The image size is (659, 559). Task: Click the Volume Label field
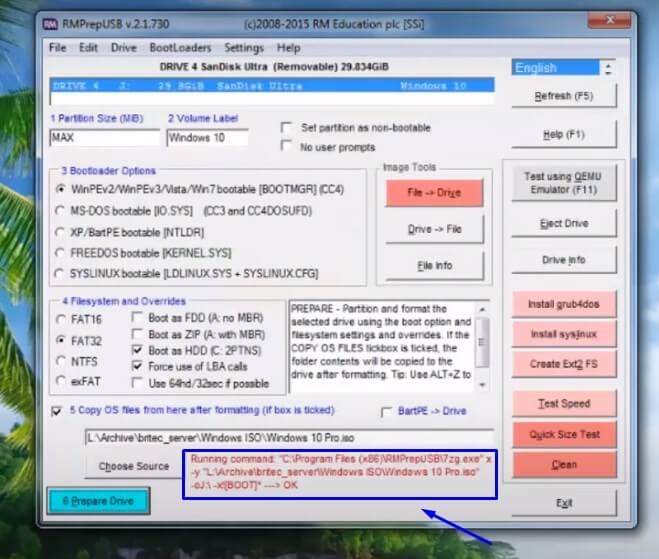[x=207, y=137]
